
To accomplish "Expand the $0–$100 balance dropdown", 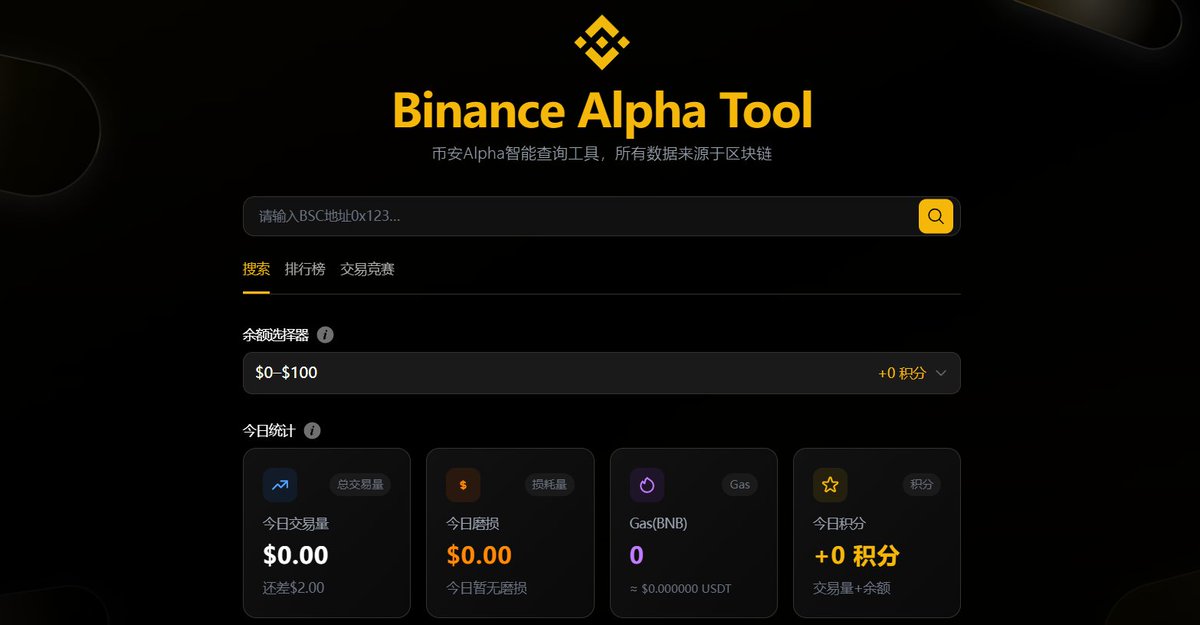I will [x=601, y=373].
